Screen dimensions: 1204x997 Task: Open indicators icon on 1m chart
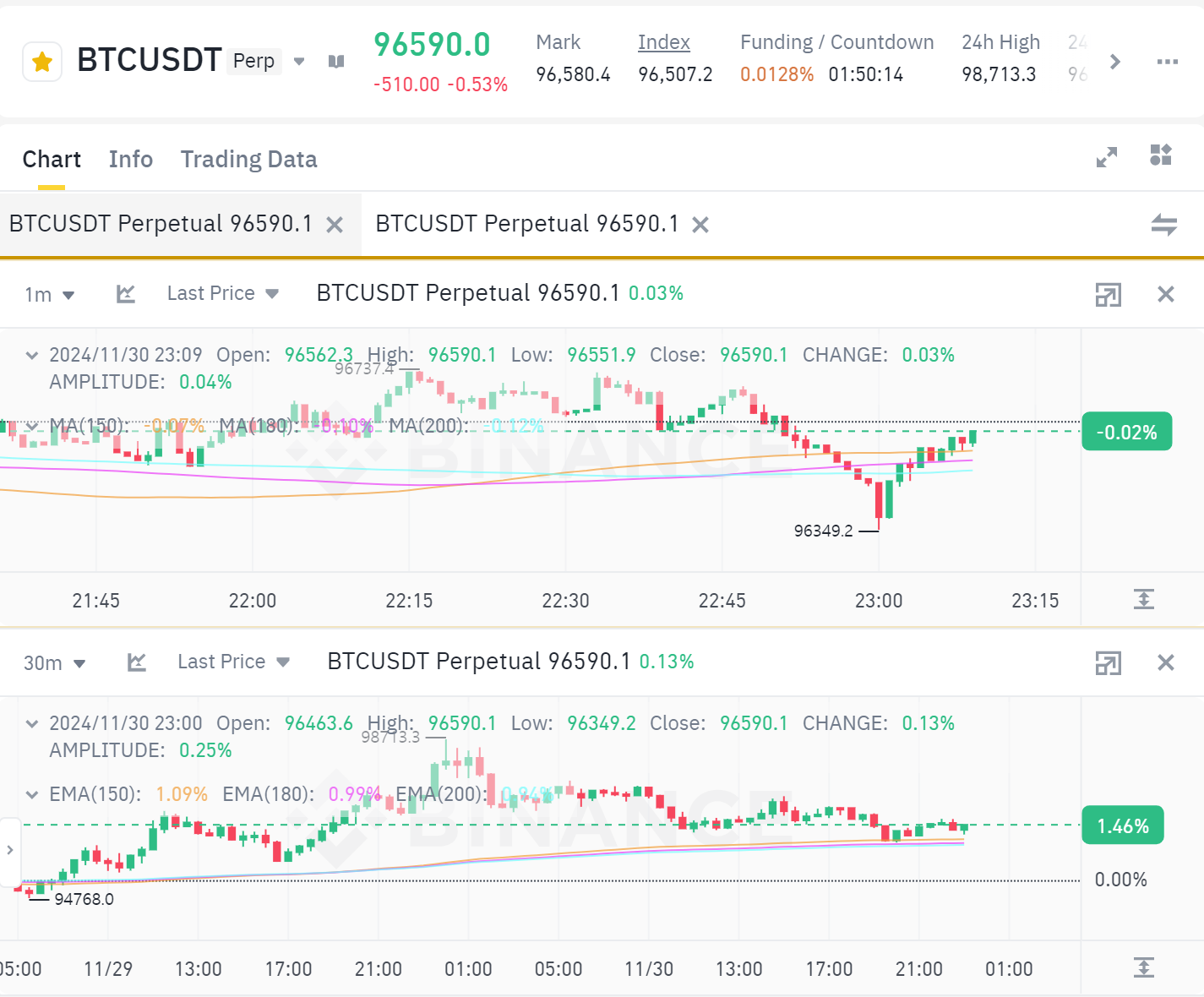[126, 294]
